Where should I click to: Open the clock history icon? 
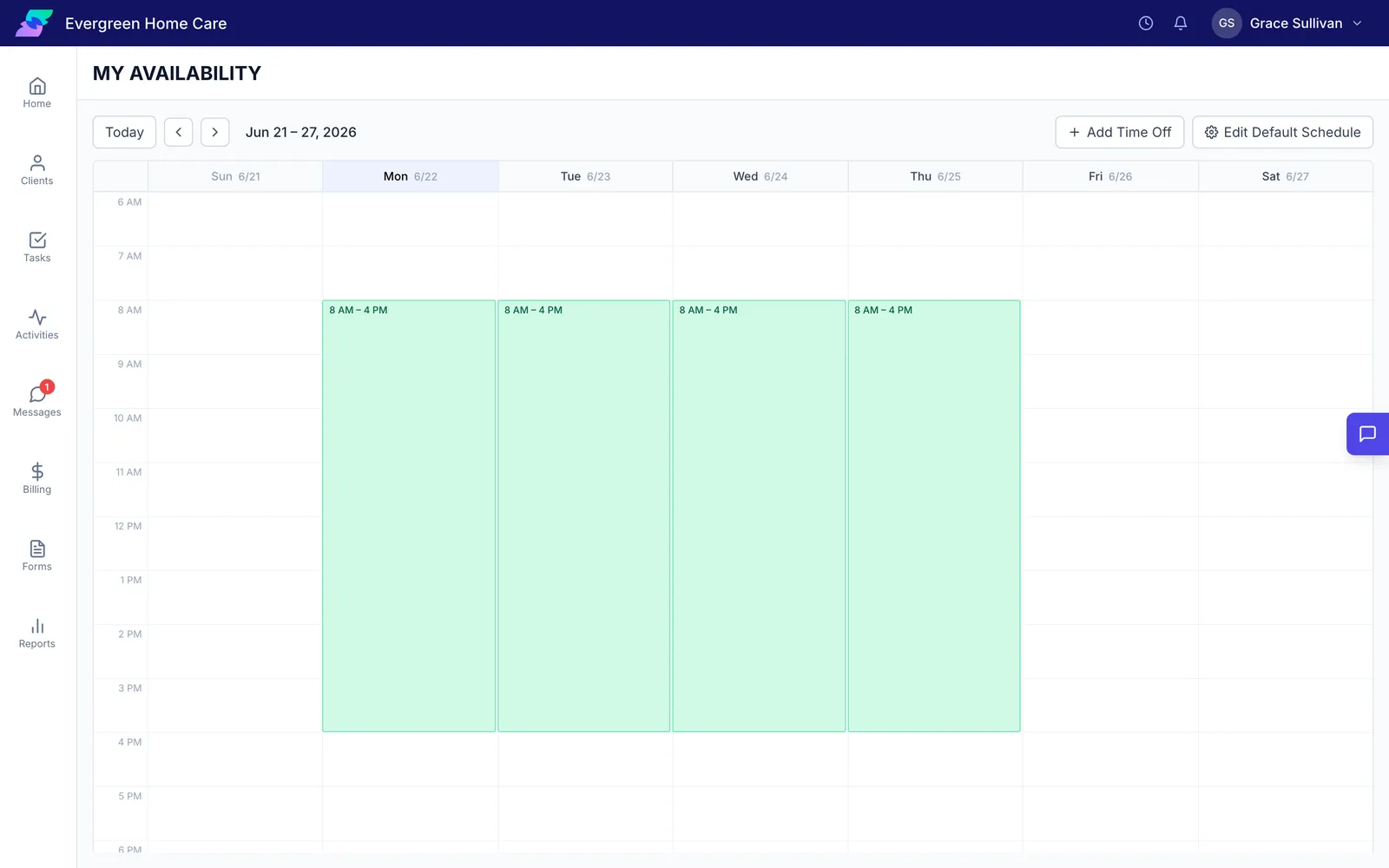pyautogui.click(x=1146, y=23)
